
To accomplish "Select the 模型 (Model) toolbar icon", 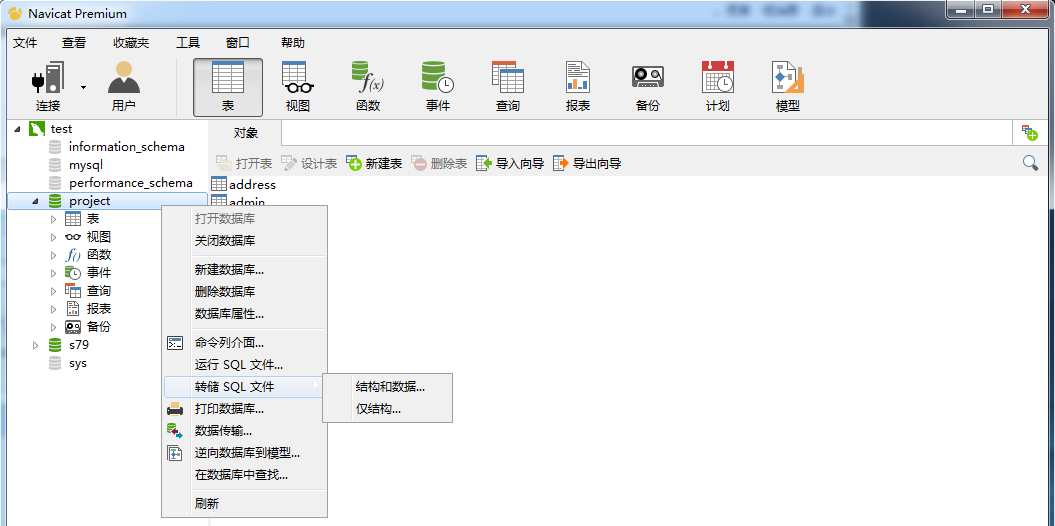I will (x=788, y=87).
